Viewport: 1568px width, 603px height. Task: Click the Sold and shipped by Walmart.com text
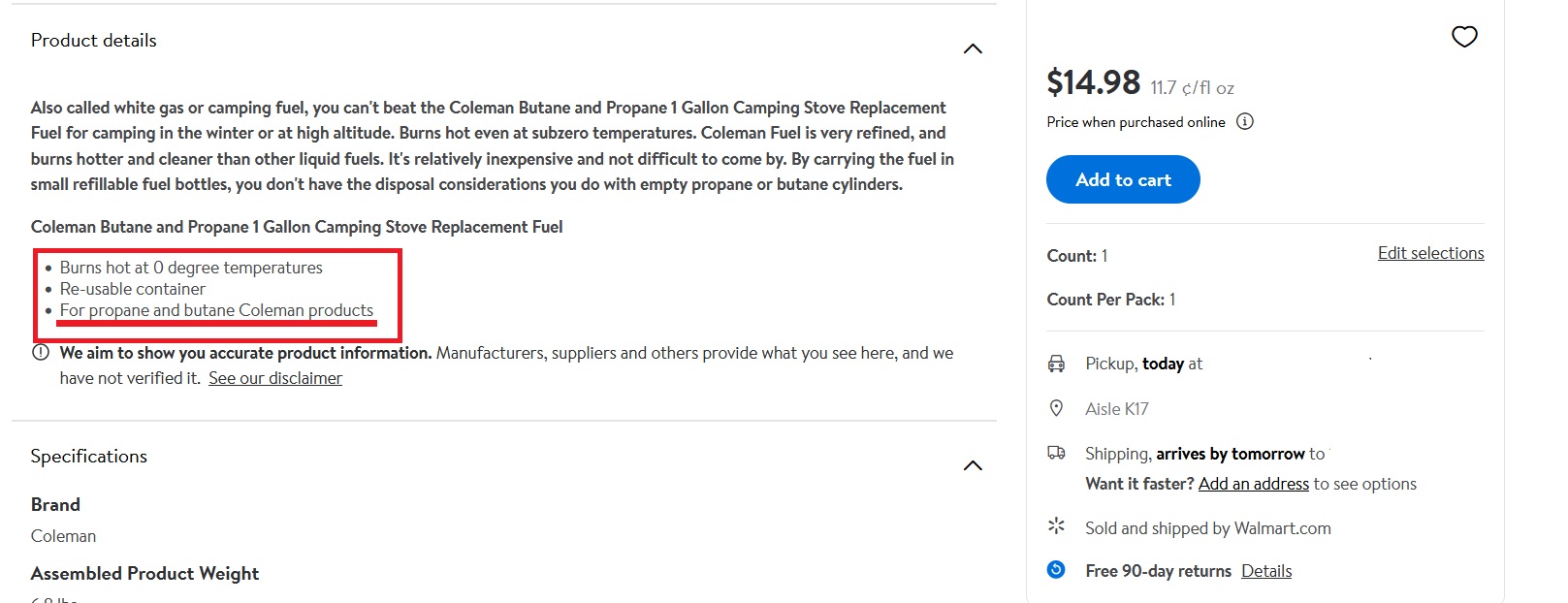pyautogui.click(x=1207, y=528)
